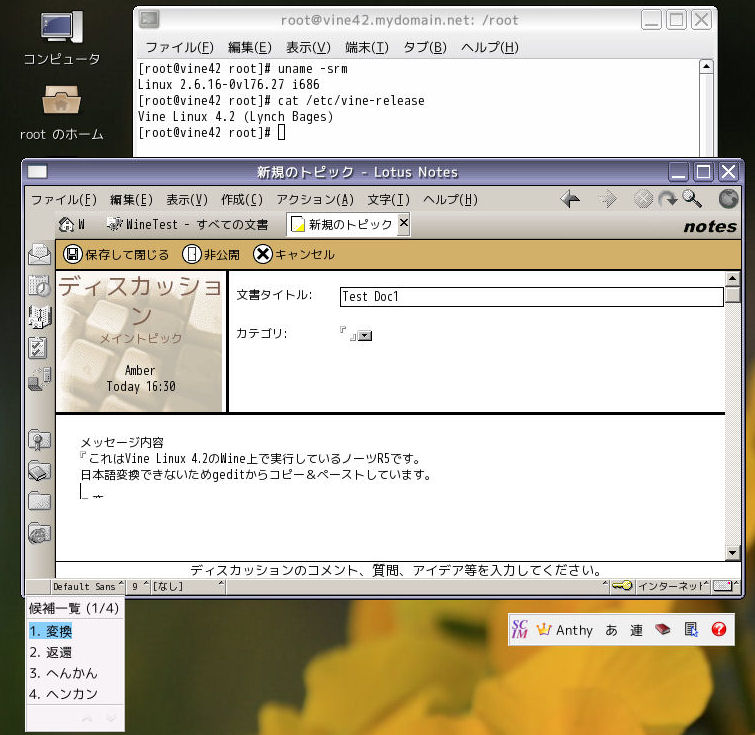The width and height of the screenshot is (755, 735).
Task: Switch to the home W tab
Action: (x=72, y=224)
